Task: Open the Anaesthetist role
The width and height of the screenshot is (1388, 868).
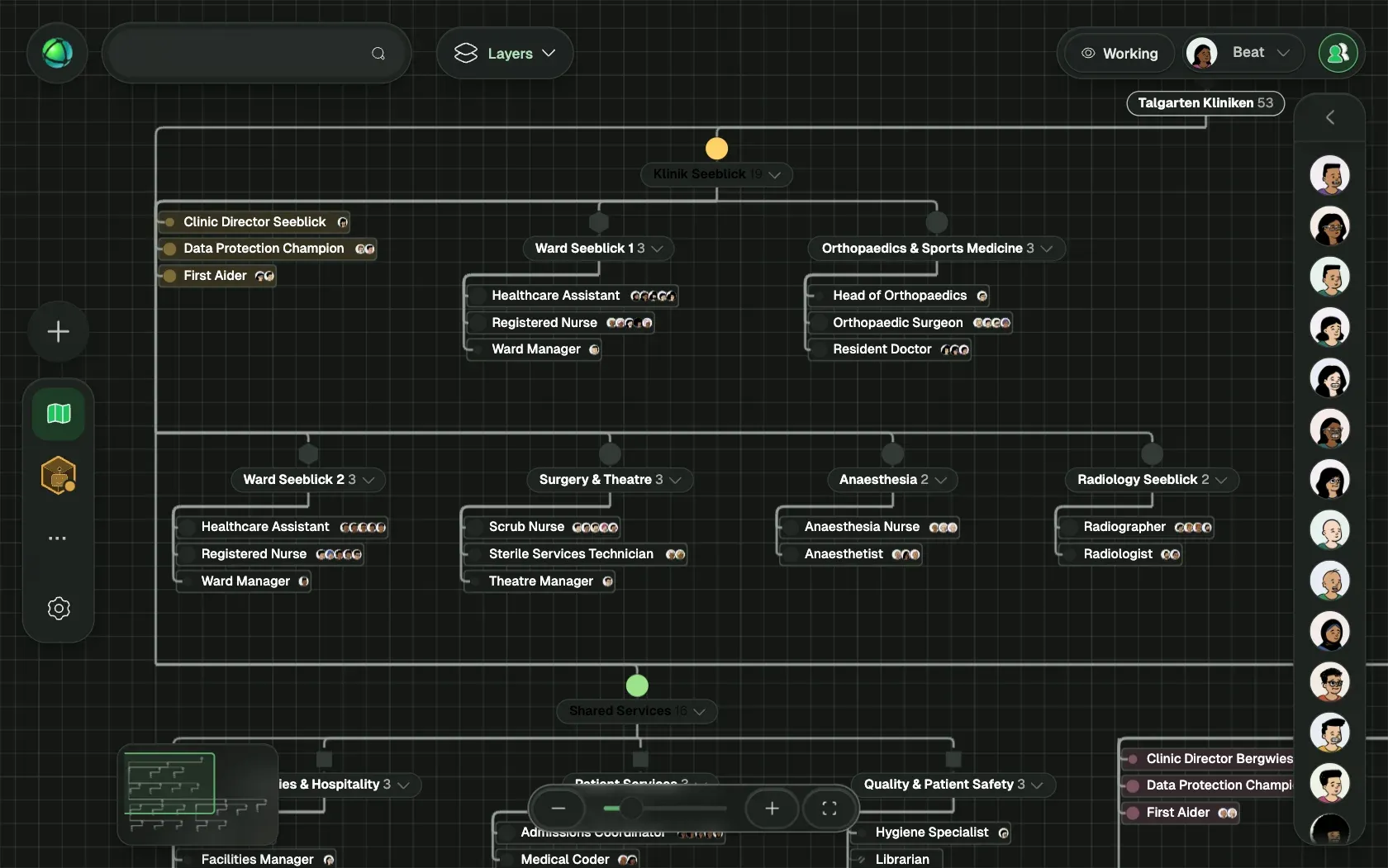Action: (x=851, y=554)
